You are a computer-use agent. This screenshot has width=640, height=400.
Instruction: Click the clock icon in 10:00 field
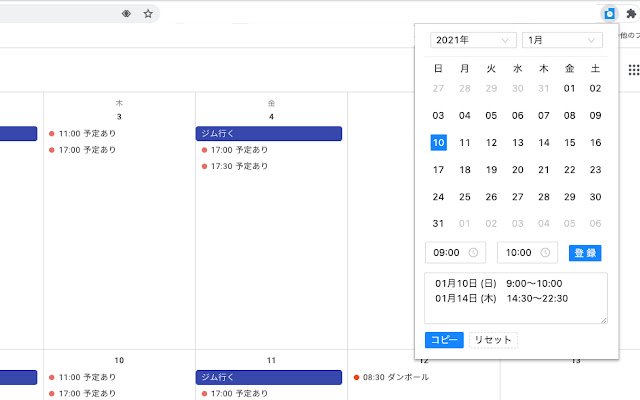(x=545, y=253)
